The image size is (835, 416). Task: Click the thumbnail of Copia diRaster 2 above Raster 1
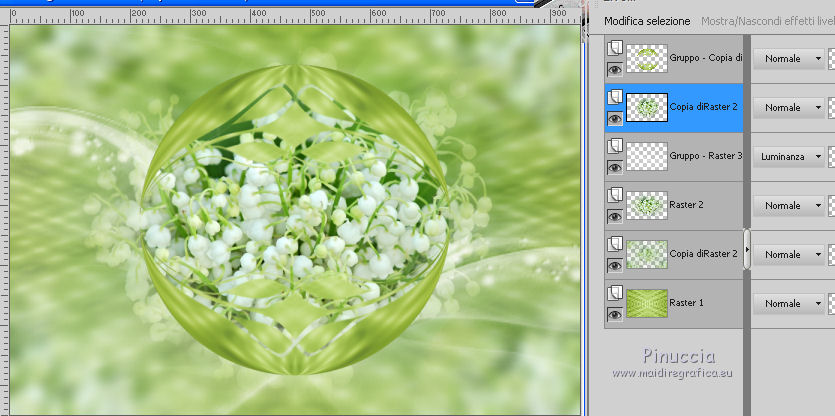tap(646, 254)
